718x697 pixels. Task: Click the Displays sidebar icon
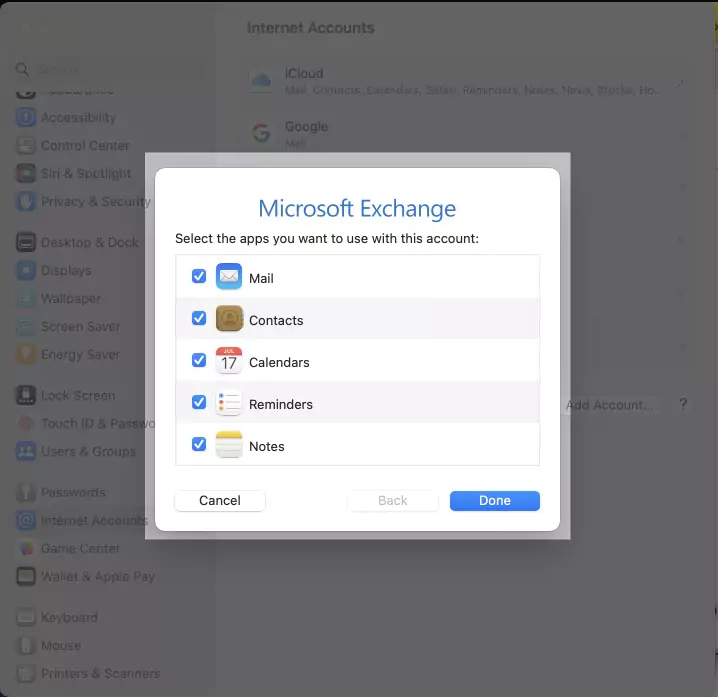(26, 271)
